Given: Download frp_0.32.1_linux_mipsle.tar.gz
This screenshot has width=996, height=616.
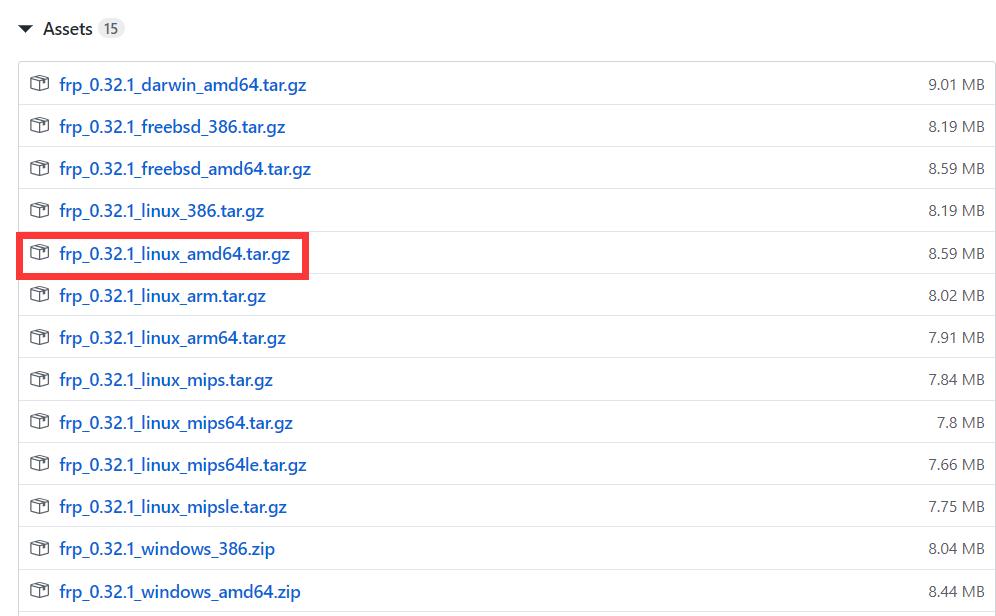Looking at the screenshot, I should 173,507.
